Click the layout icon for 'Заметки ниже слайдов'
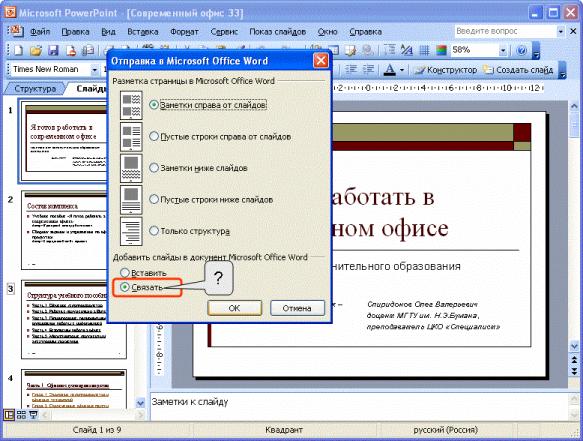 (x=131, y=168)
